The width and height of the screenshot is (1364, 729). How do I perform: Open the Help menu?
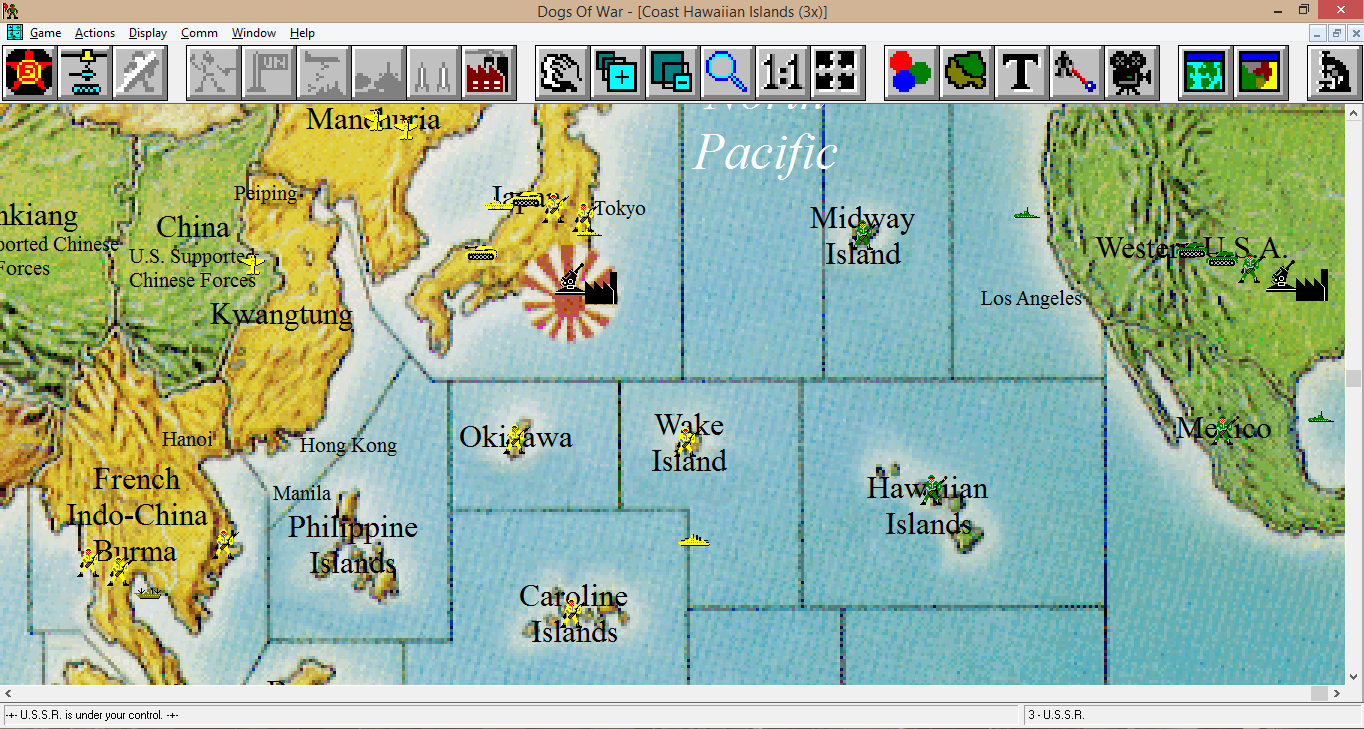point(302,33)
